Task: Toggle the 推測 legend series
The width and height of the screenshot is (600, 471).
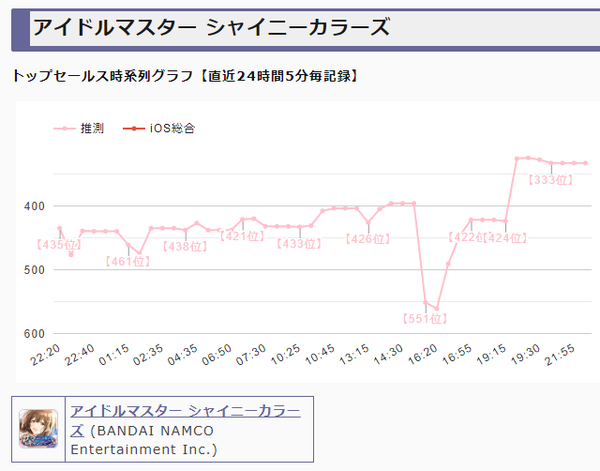Action: tap(79, 128)
